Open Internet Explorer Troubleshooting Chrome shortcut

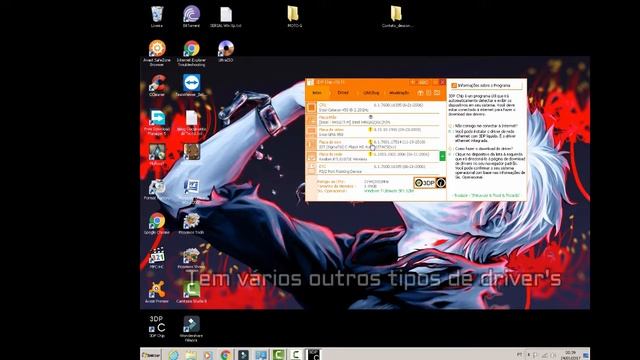pyautogui.click(x=191, y=53)
